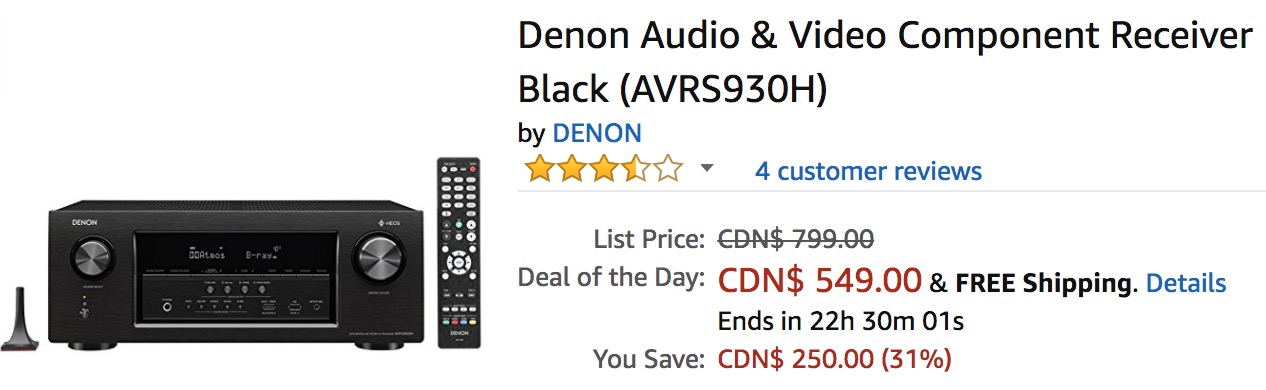Screen dimensions: 1266x390
Task: Click the first gold rating star
Action: [540, 169]
